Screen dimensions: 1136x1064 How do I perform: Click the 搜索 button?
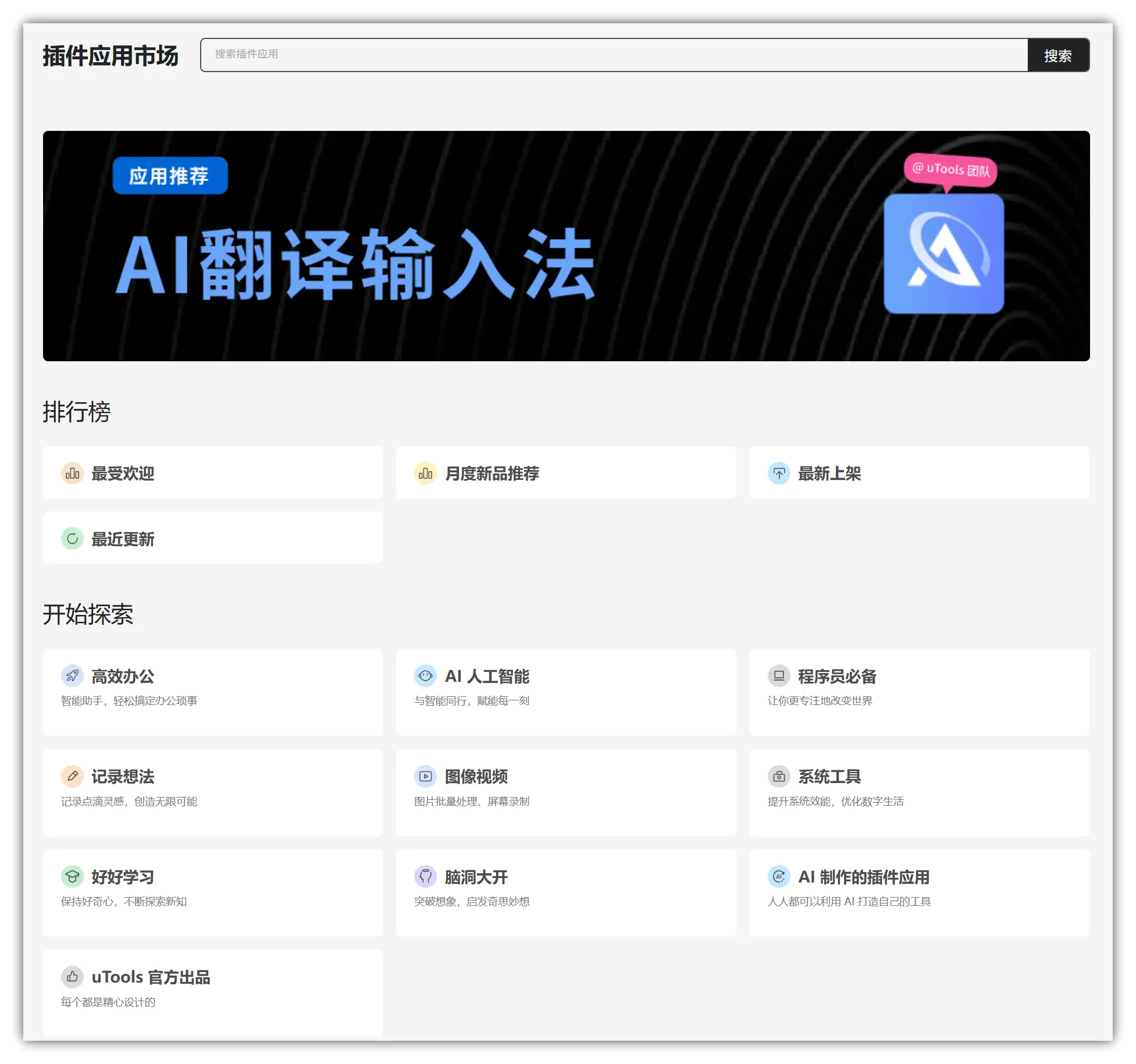coord(1058,55)
